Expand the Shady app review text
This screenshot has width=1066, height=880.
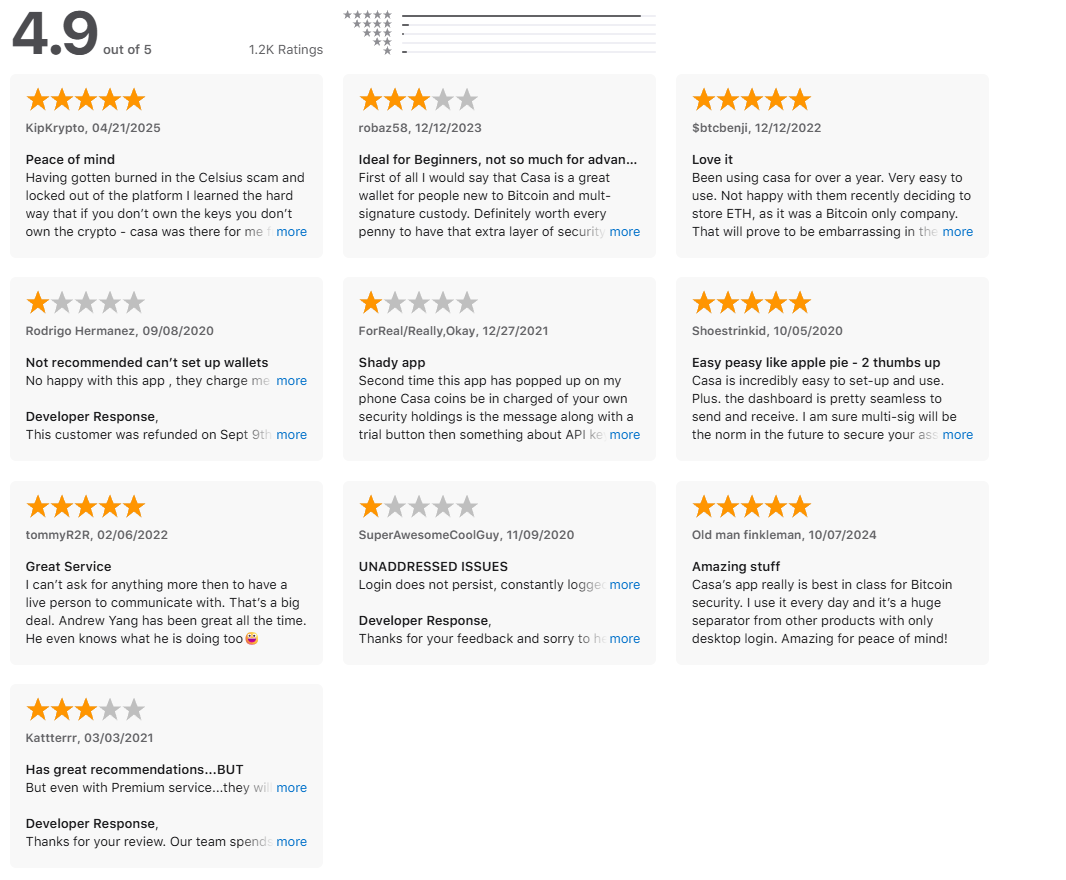(x=624, y=435)
